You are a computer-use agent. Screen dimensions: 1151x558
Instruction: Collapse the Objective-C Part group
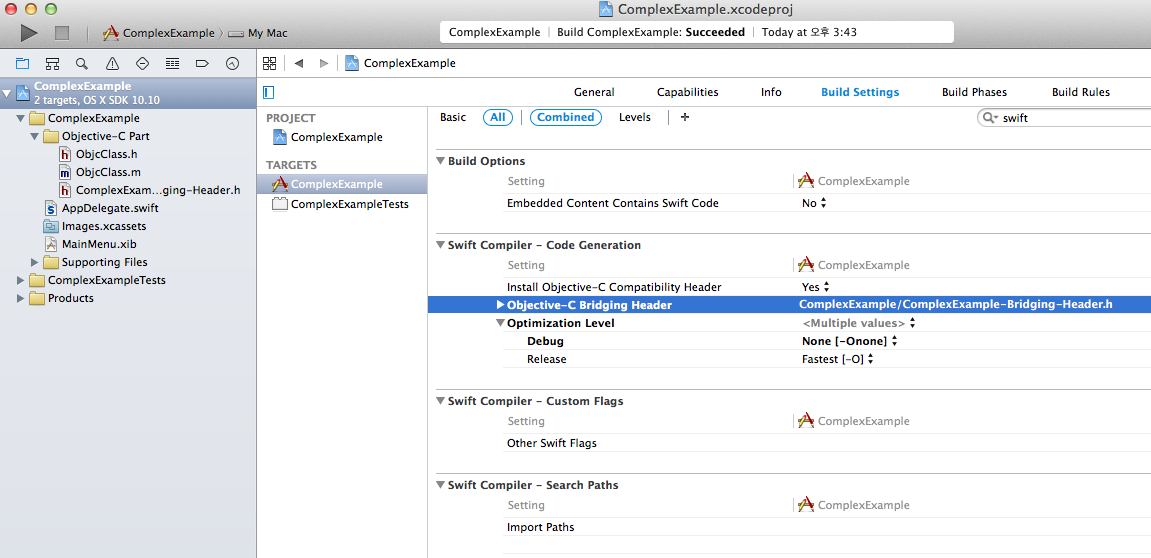(x=35, y=137)
